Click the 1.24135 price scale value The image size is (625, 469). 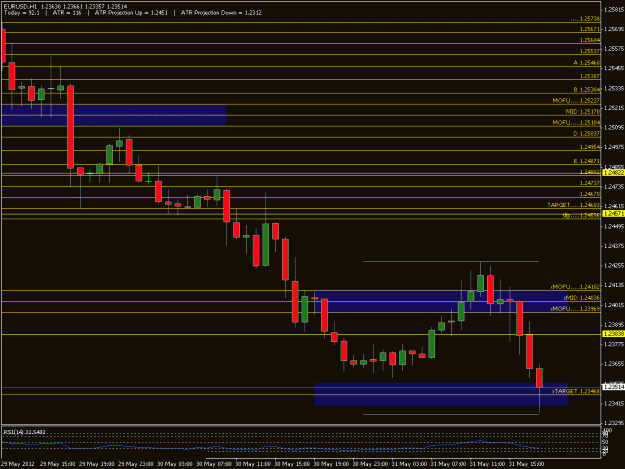coord(614,285)
